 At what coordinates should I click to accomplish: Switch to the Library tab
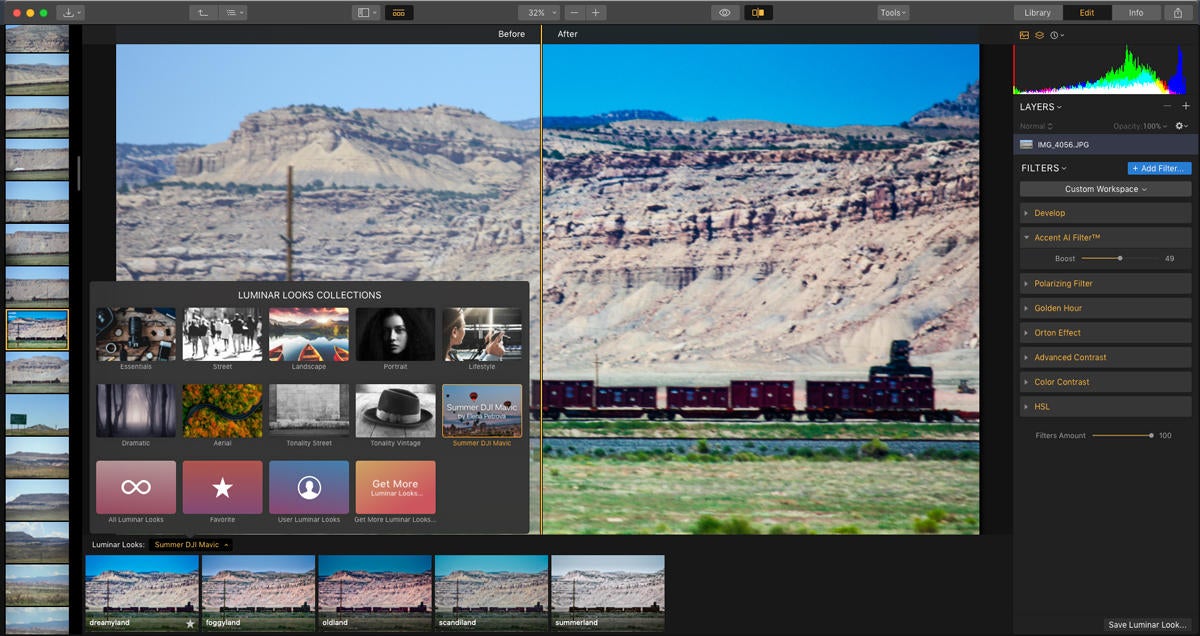tap(1038, 13)
